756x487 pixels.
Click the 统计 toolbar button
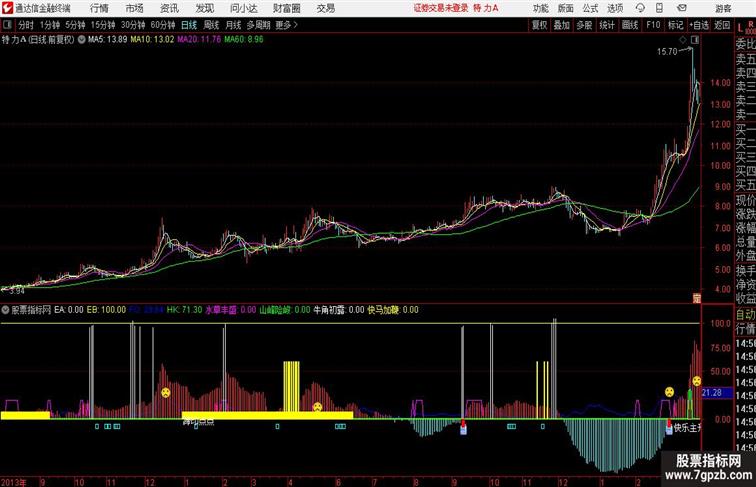click(607, 25)
